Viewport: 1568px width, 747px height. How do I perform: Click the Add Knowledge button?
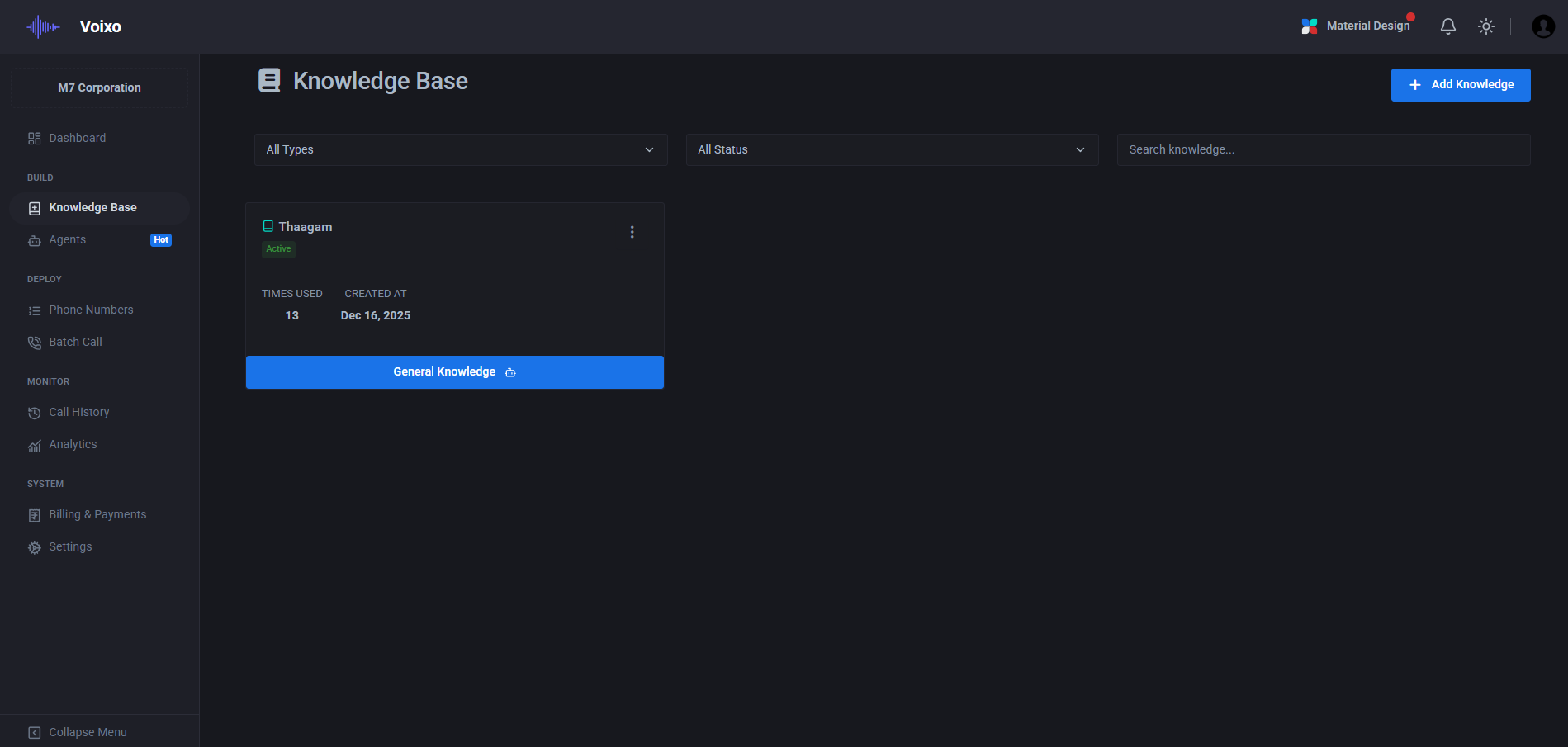(x=1460, y=84)
